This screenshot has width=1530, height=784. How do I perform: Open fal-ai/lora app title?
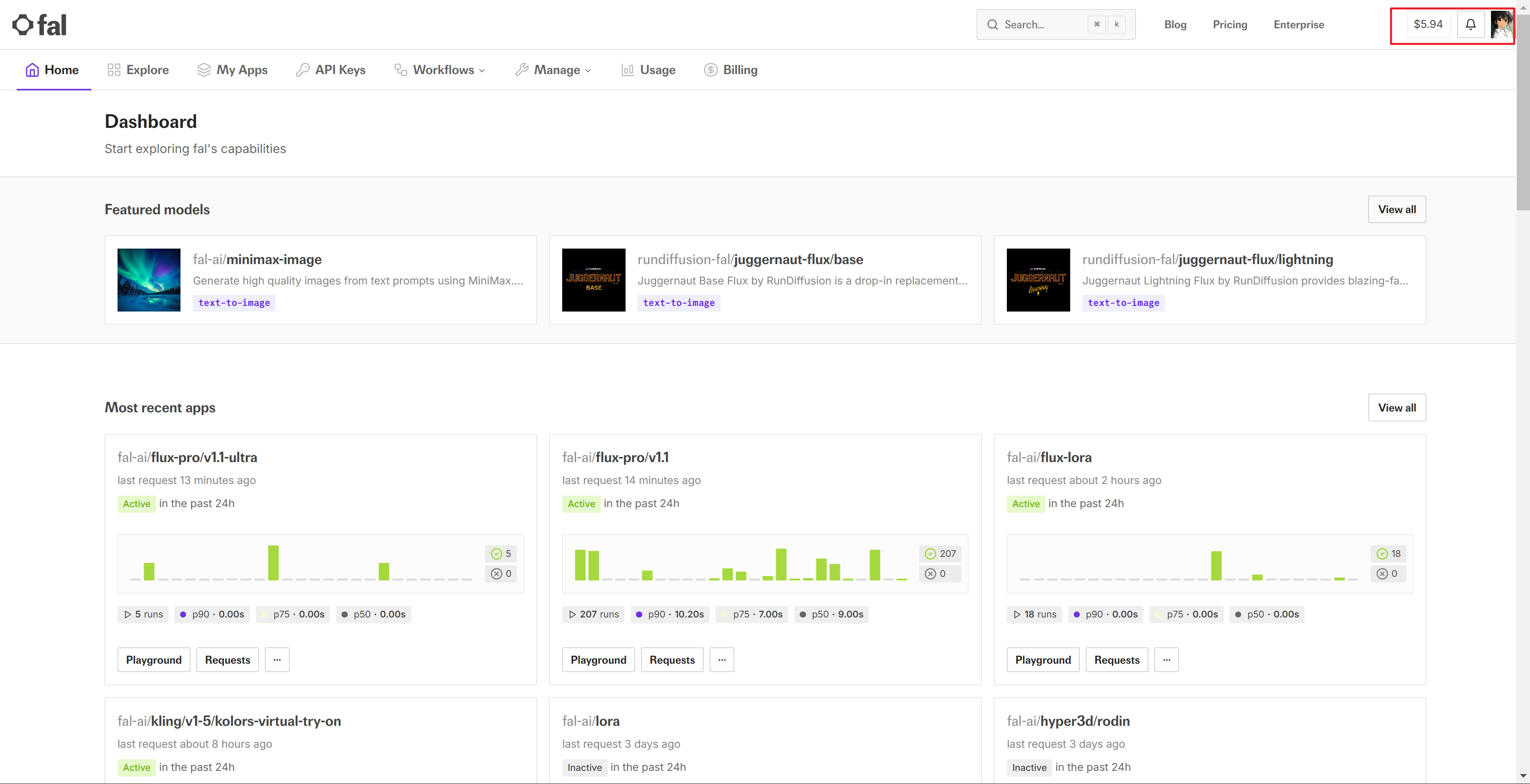[590, 721]
